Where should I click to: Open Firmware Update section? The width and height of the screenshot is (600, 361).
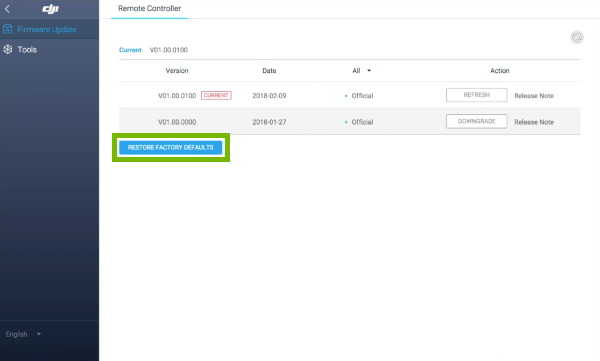tap(49, 29)
